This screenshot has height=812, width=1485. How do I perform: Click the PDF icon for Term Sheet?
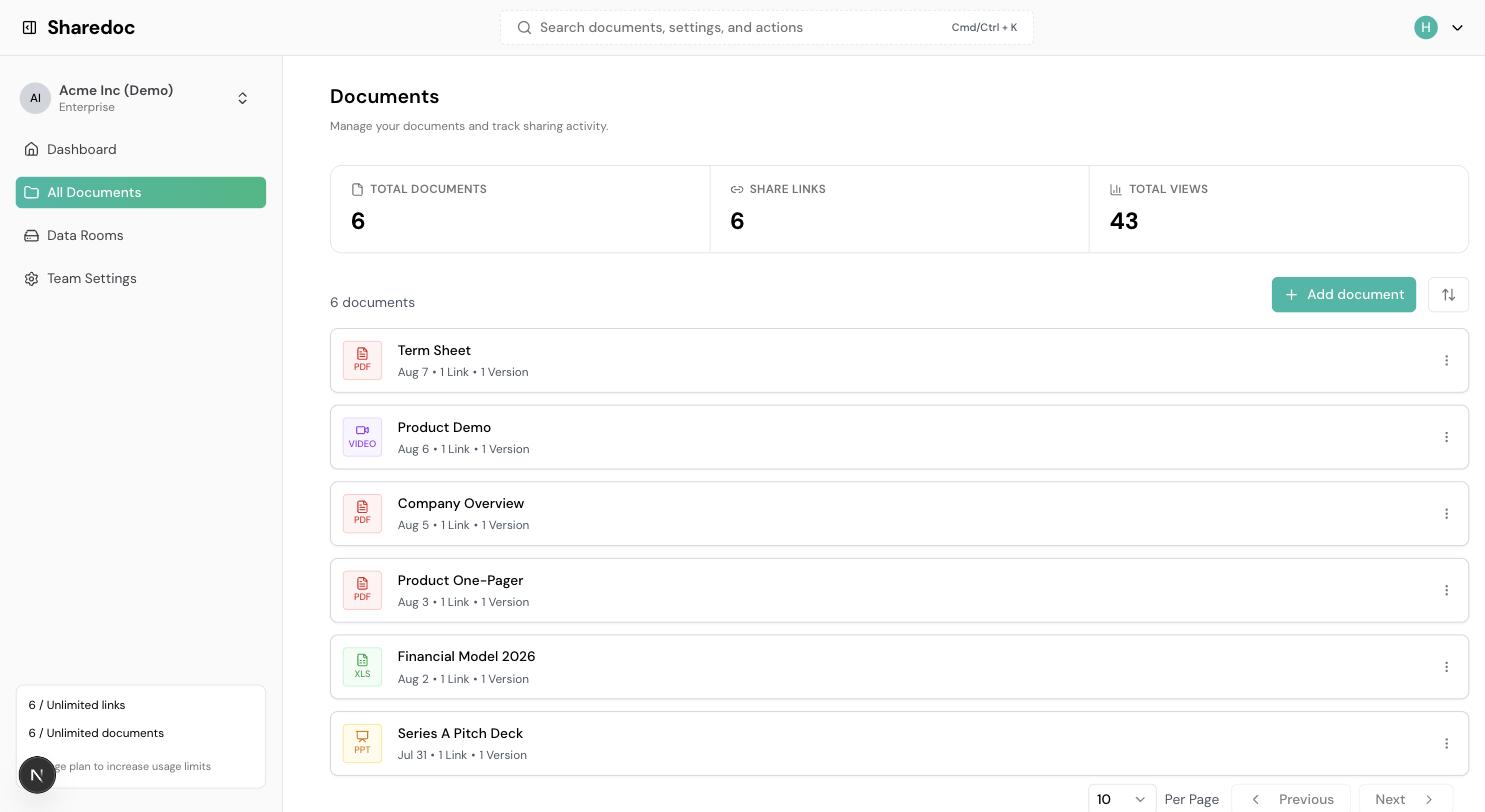pos(362,360)
